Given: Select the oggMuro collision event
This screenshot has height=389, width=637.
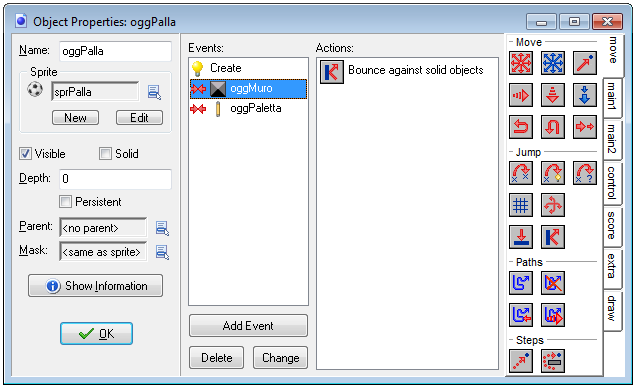Looking at the screenshot, I should pos(248,89).
